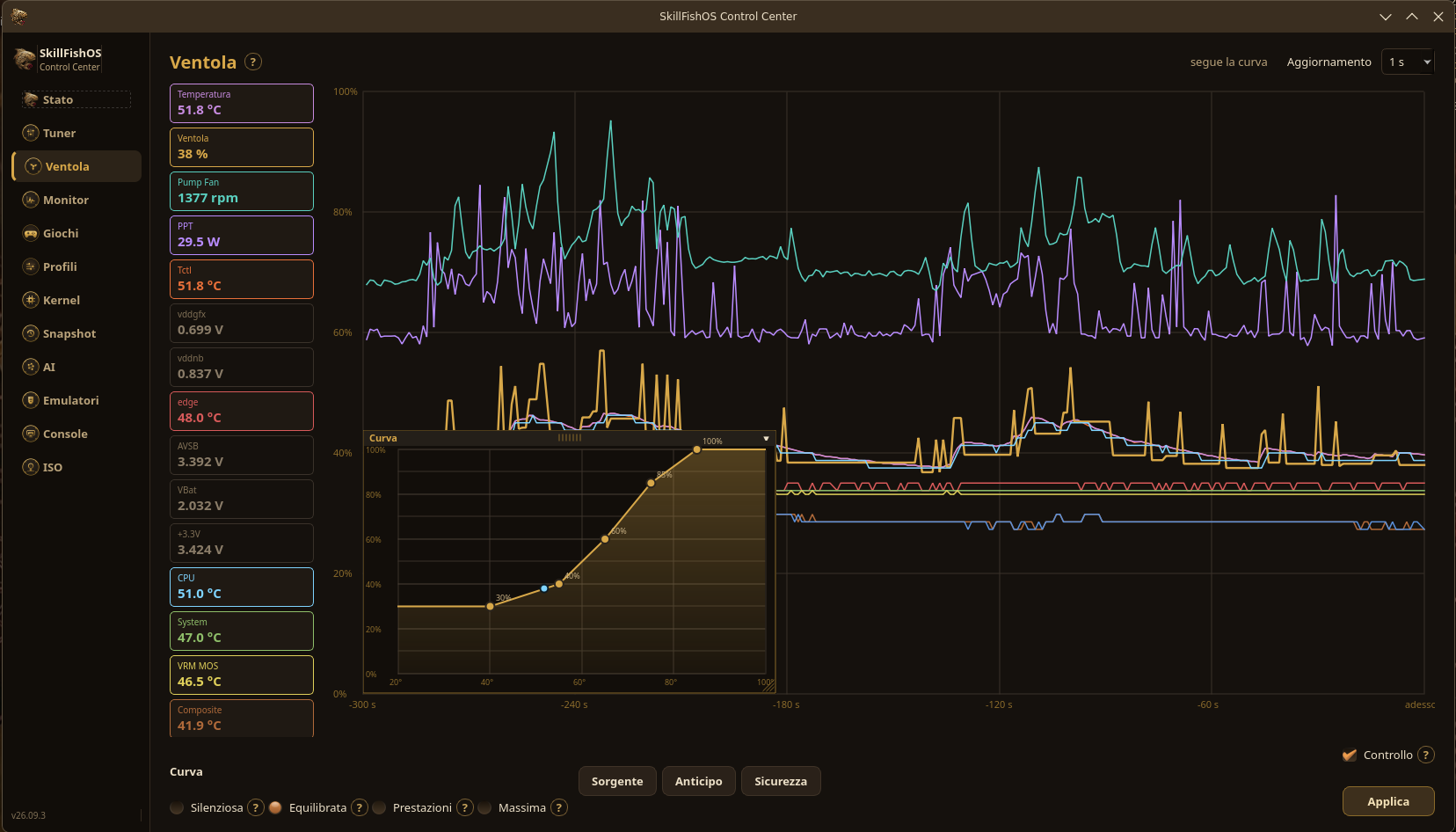Toggle the Controllo checkbox

click(1350, 755)
